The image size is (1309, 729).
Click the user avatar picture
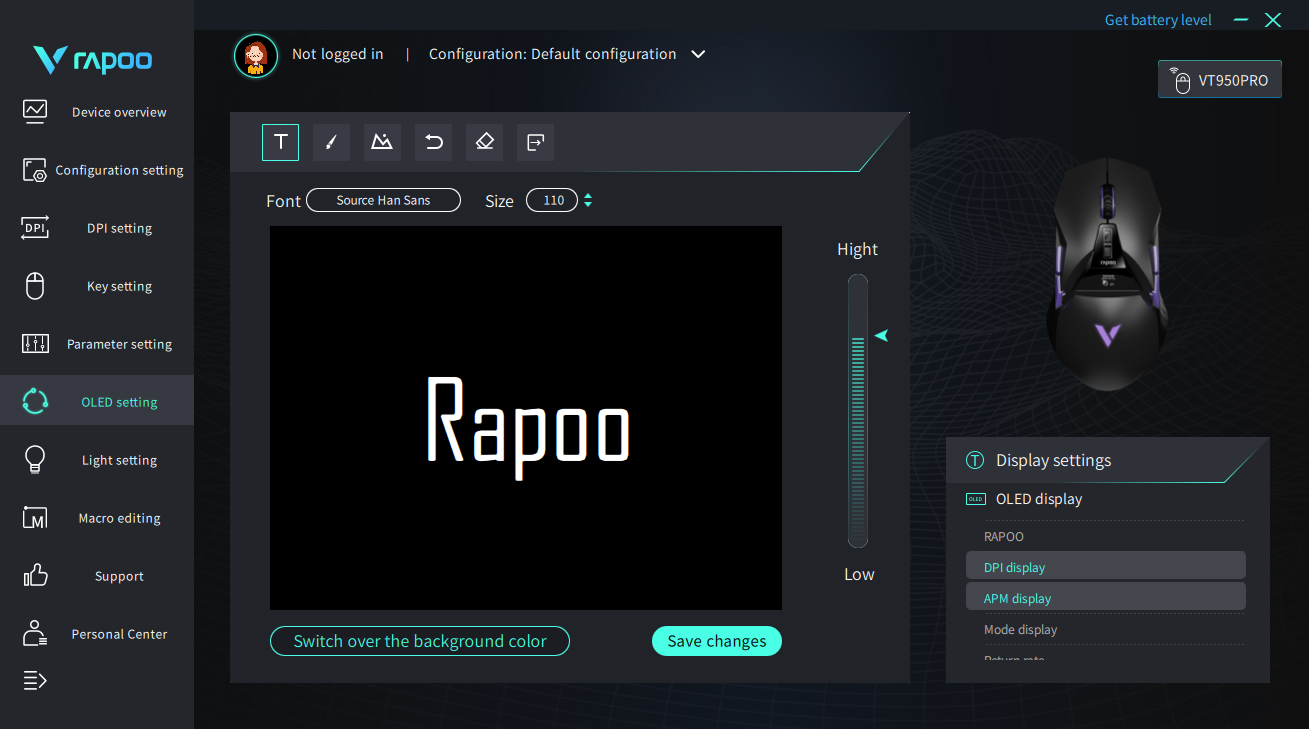click(x=256, y=56)
